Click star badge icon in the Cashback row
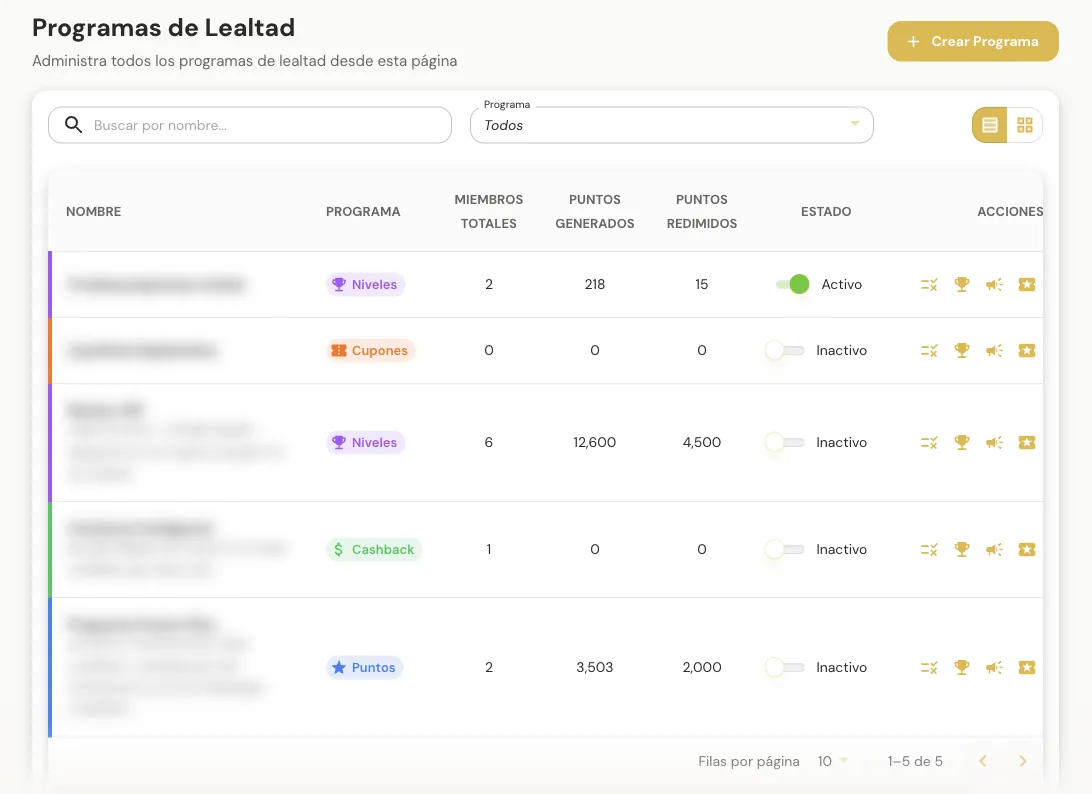Viewport: 1092px width, 794px height. (x=1027, y=550)
